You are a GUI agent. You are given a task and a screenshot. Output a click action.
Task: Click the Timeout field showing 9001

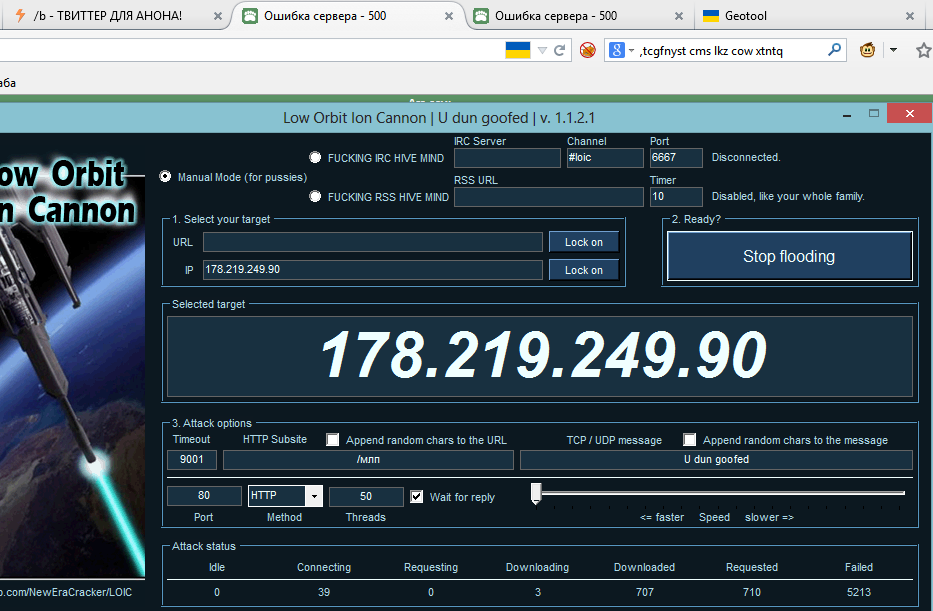pyautogui.click(x=192, y=459)
